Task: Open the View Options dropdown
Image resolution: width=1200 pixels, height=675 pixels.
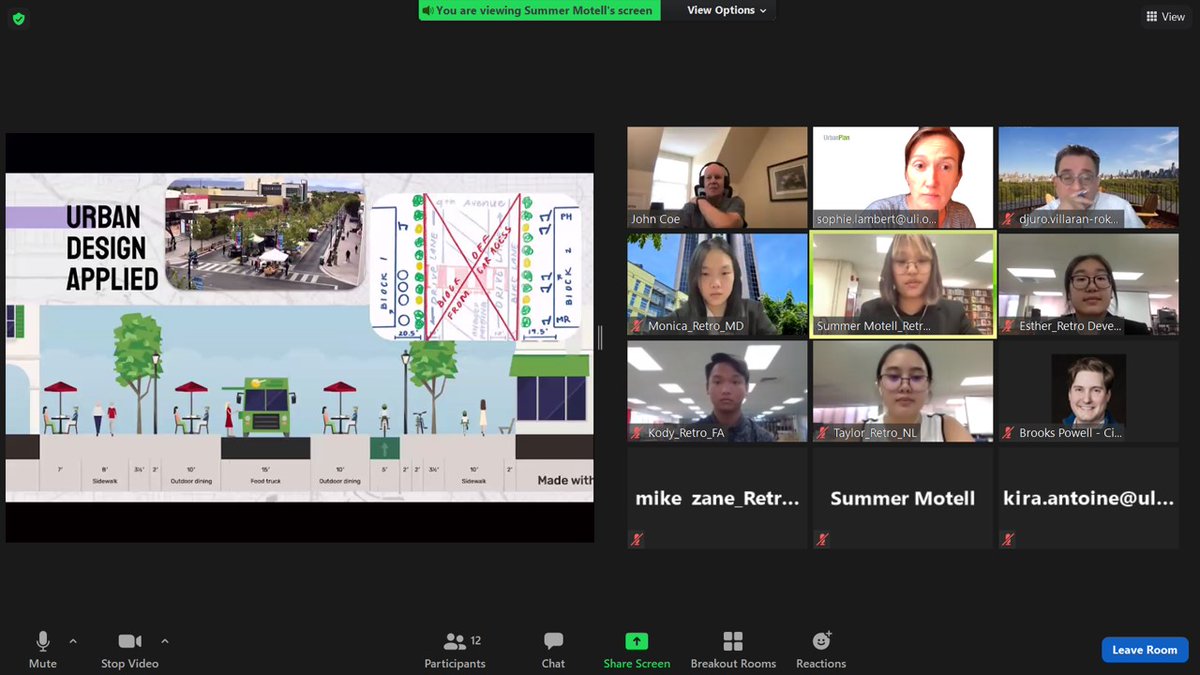Action: click(x=727, y=10)
